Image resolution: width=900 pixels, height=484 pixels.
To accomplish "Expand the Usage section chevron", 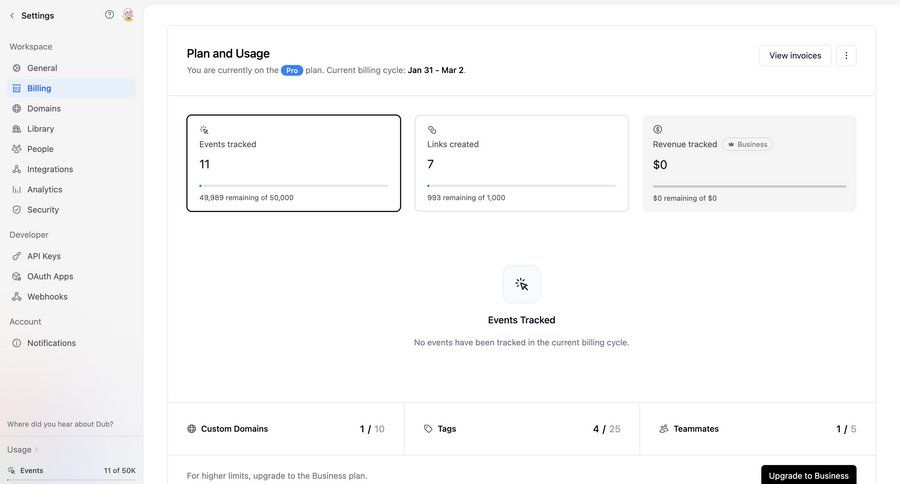I will [36, 450].
